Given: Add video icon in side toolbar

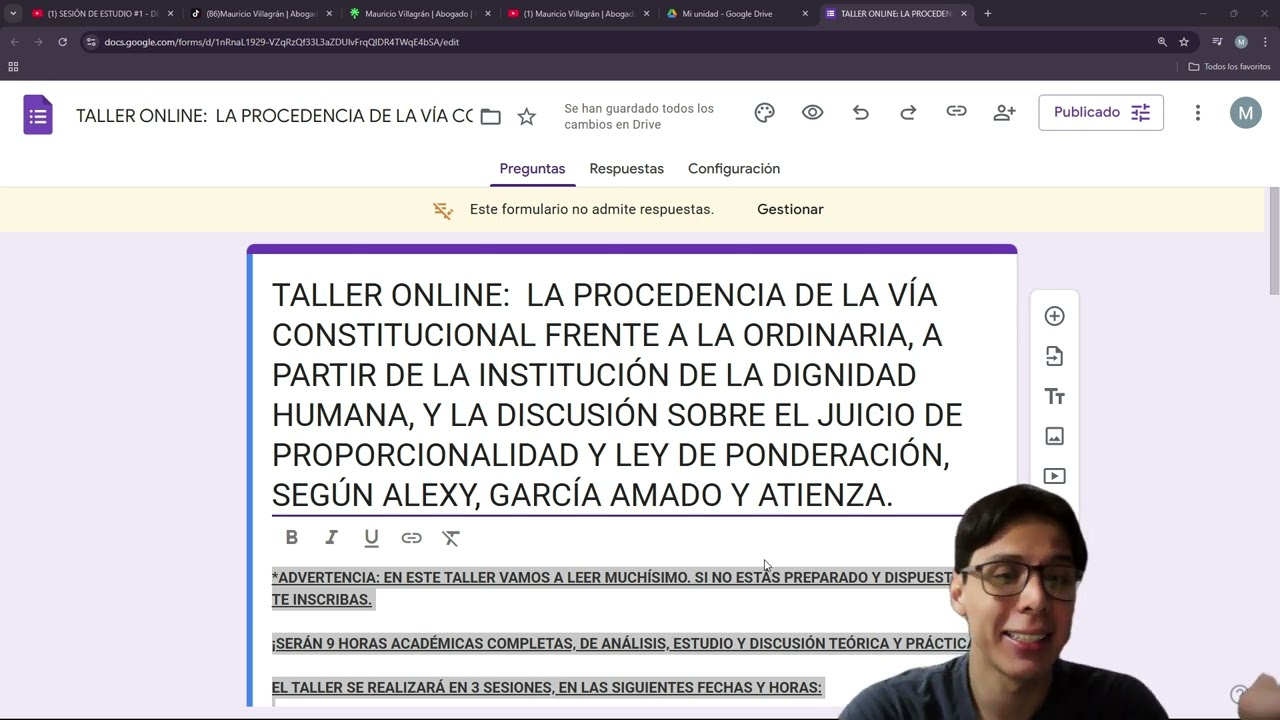Looking at the screenshot, I should [x=1054, y=476].
